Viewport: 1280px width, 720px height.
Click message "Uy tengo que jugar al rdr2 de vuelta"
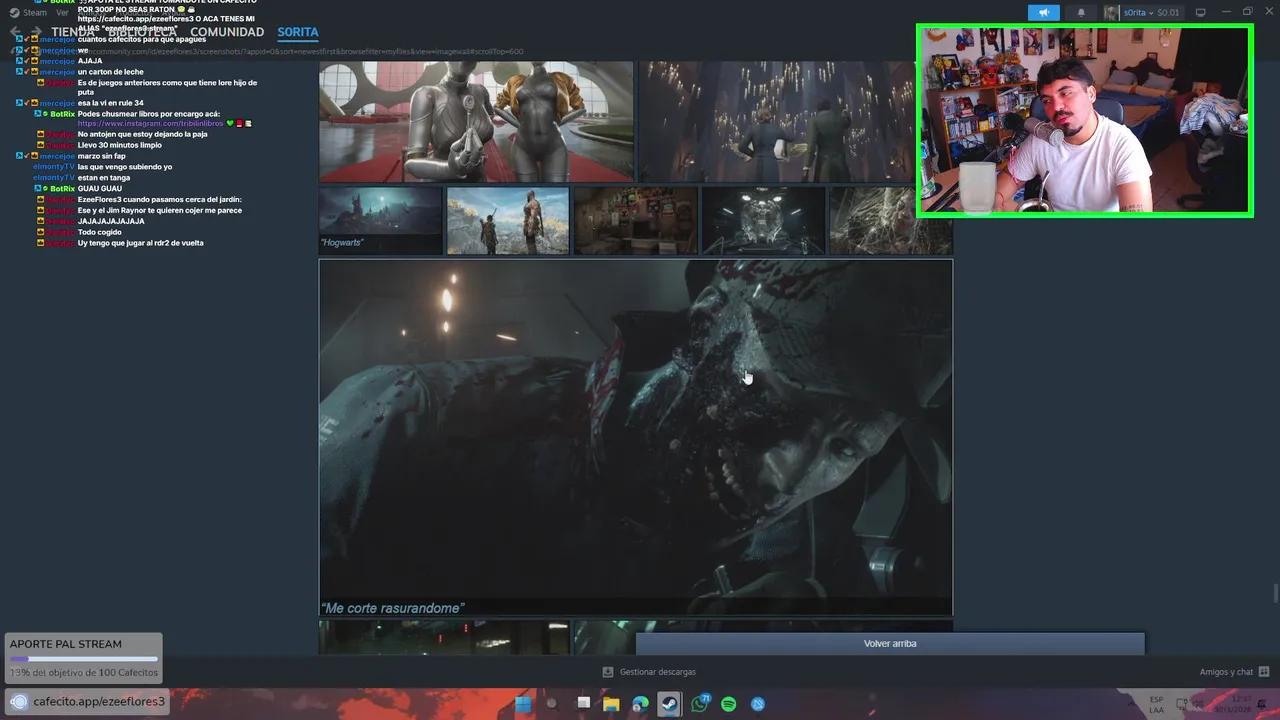pos(140,243)
